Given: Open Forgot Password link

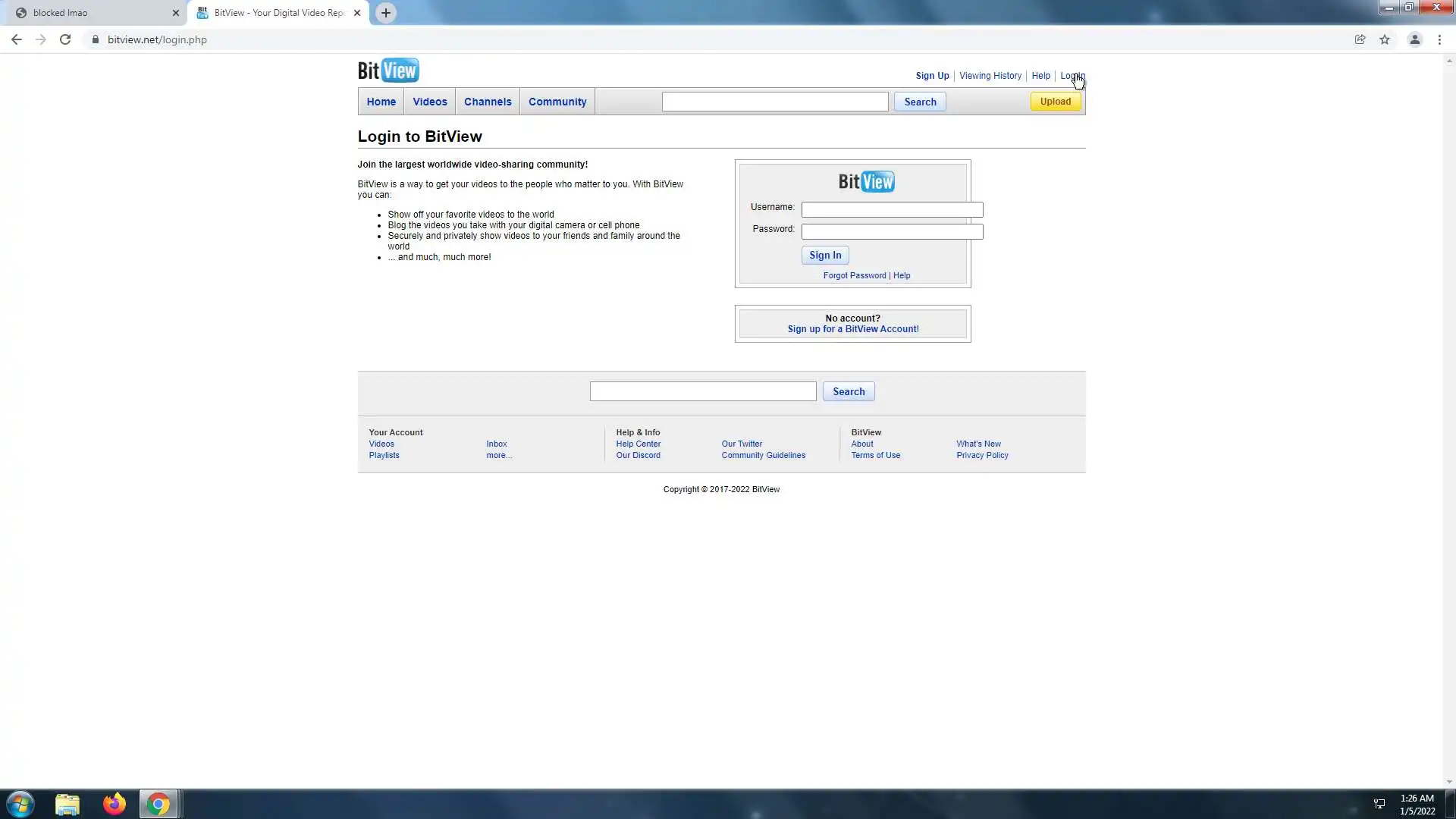Looking at the screenshot, I should (854, 275).
